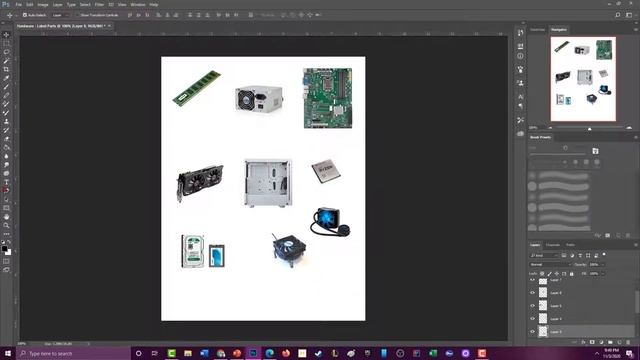Screen dimensions: 640x360
Task: Open Task View on taskbar
Action: (155, 353)
